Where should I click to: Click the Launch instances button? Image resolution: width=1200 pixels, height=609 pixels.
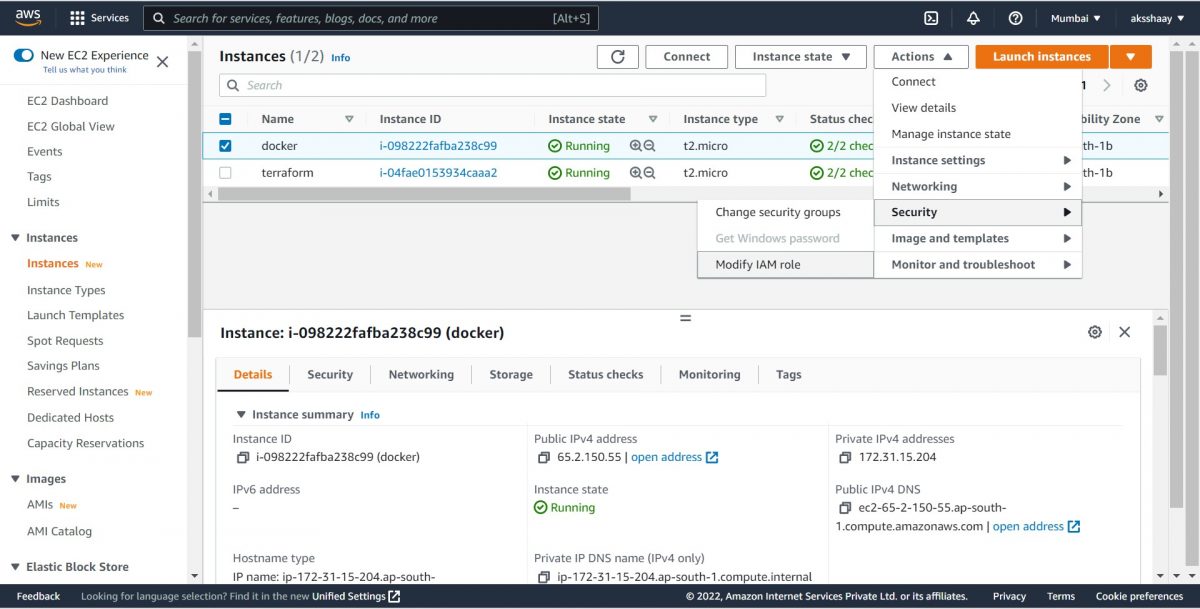point(1041,56)
